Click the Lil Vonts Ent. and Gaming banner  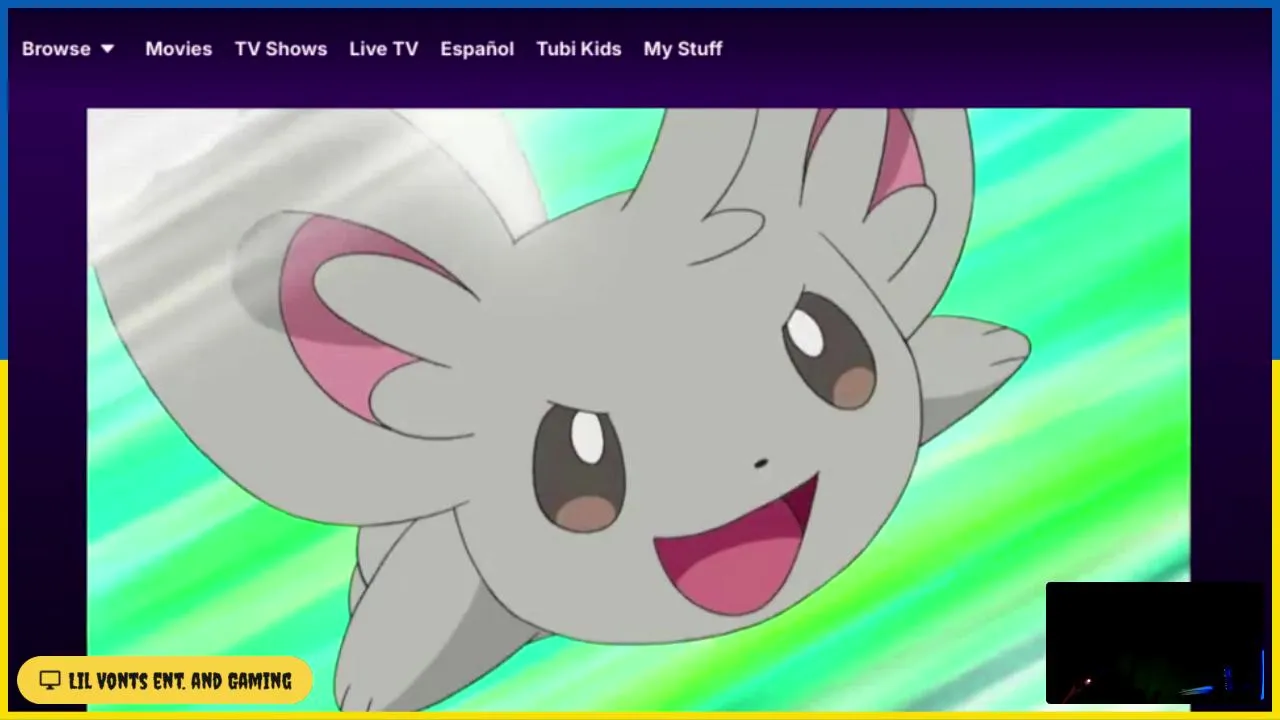point(165,681)
